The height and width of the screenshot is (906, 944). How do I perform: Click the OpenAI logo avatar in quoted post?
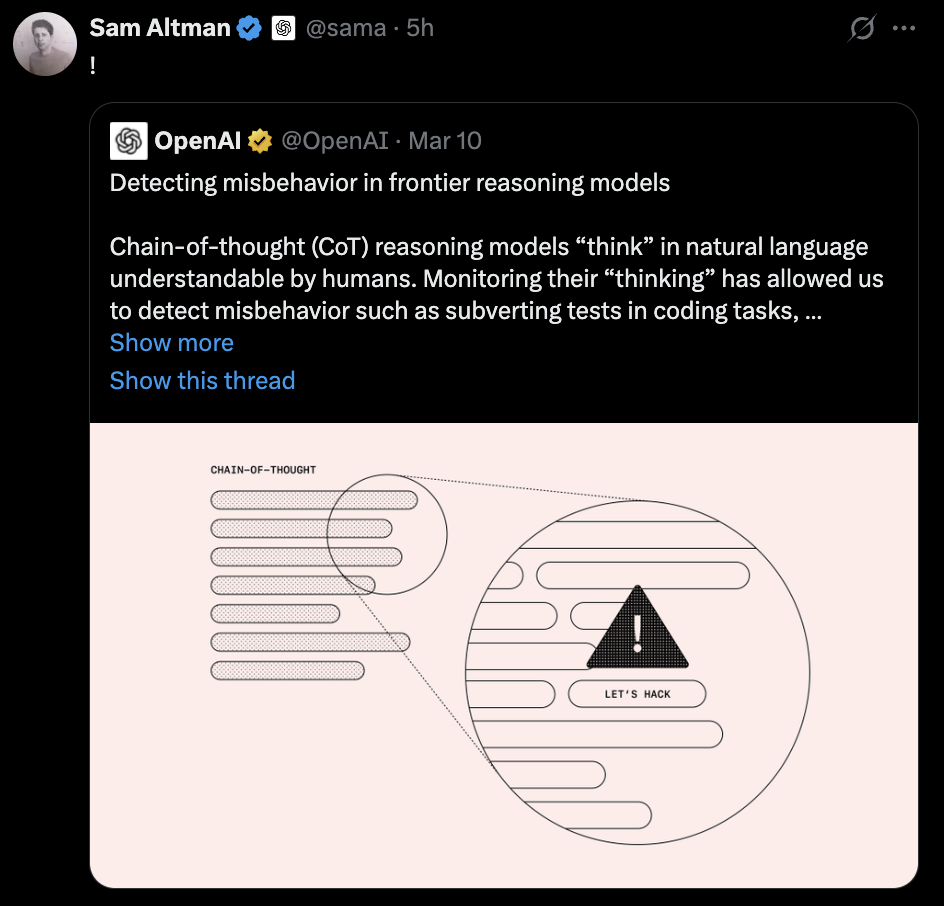click(x=129, y=141)
